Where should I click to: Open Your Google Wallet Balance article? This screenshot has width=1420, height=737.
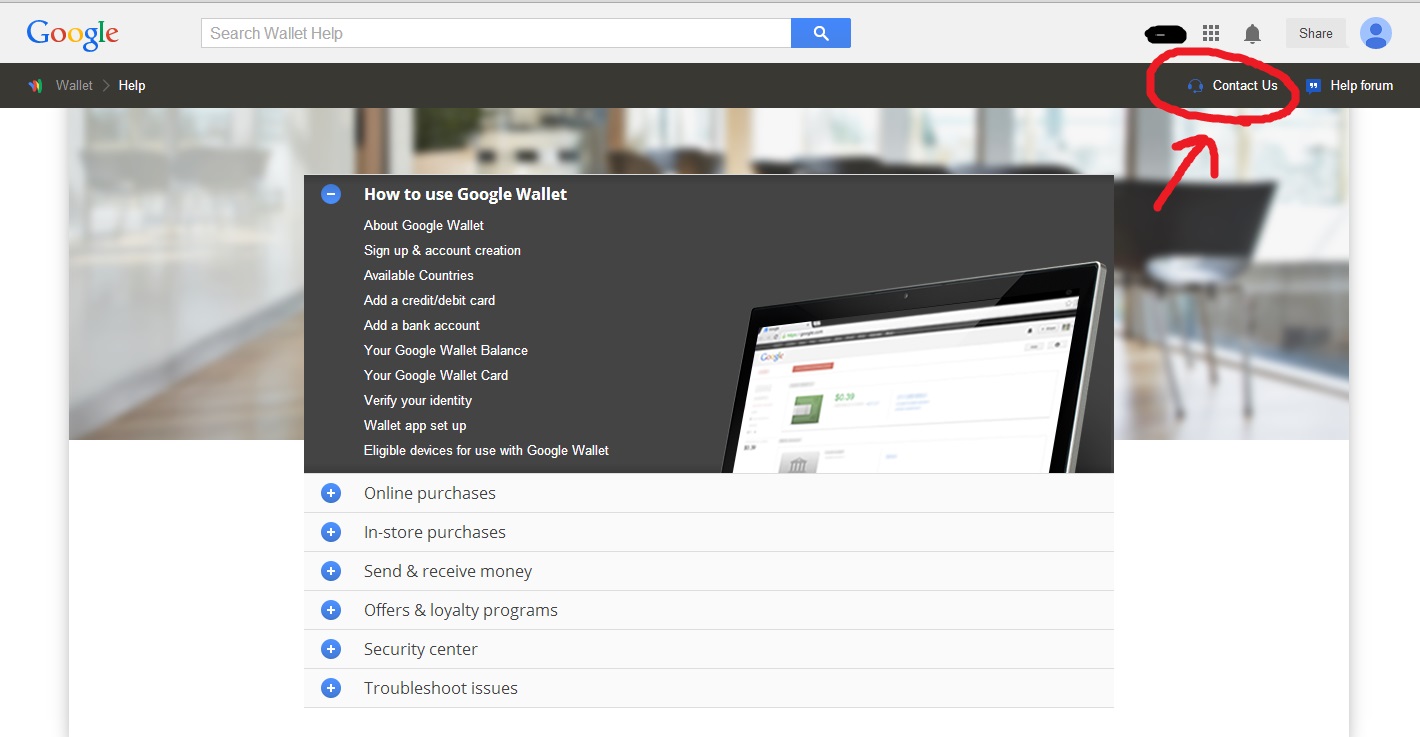click(446, 350)
